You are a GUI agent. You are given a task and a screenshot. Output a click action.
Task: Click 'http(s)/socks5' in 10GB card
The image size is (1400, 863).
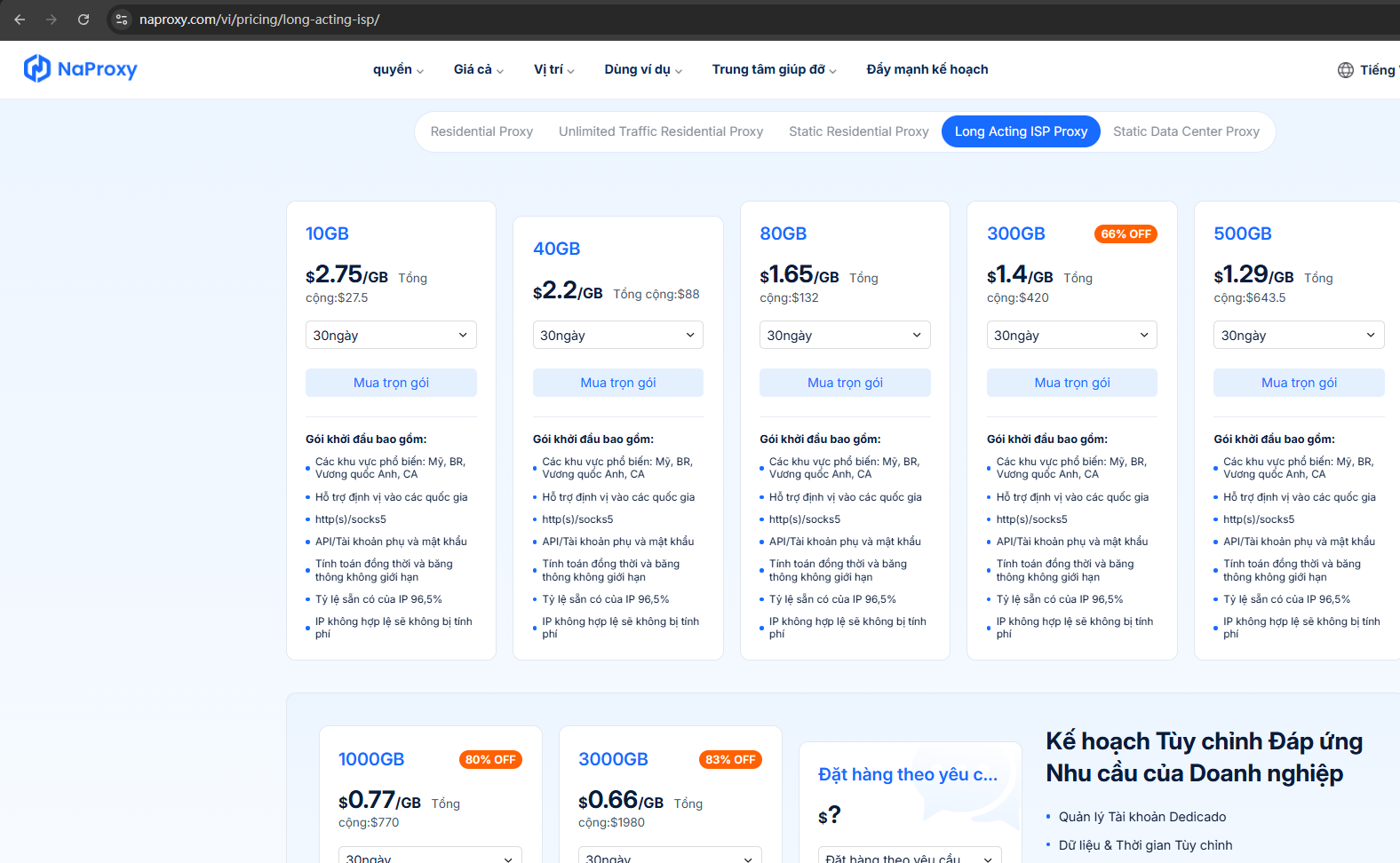tap(351, 519)
